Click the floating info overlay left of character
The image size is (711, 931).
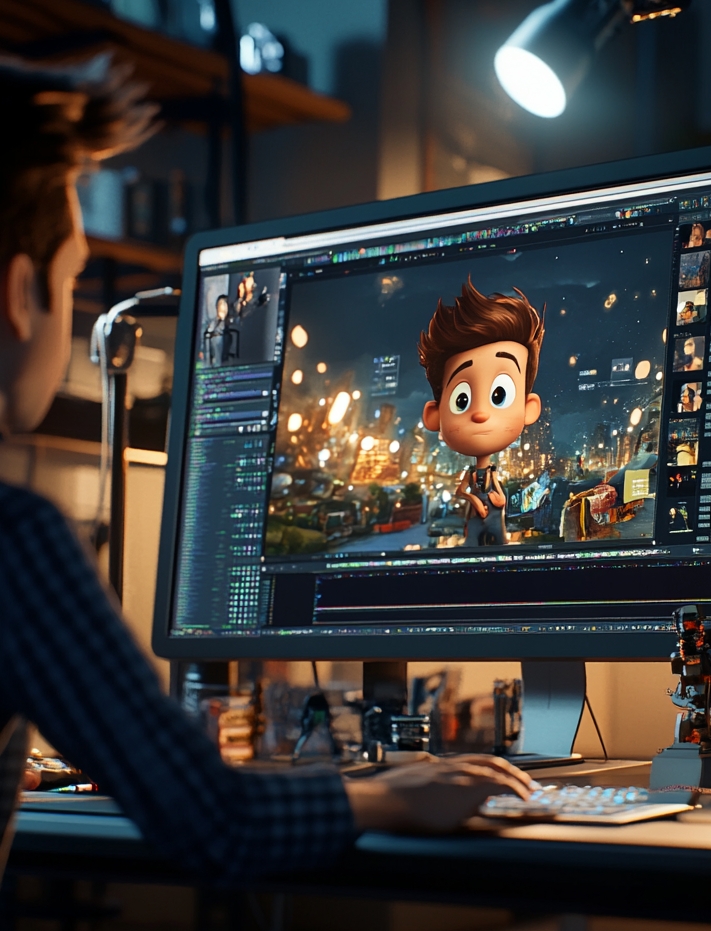click(386, 375)
